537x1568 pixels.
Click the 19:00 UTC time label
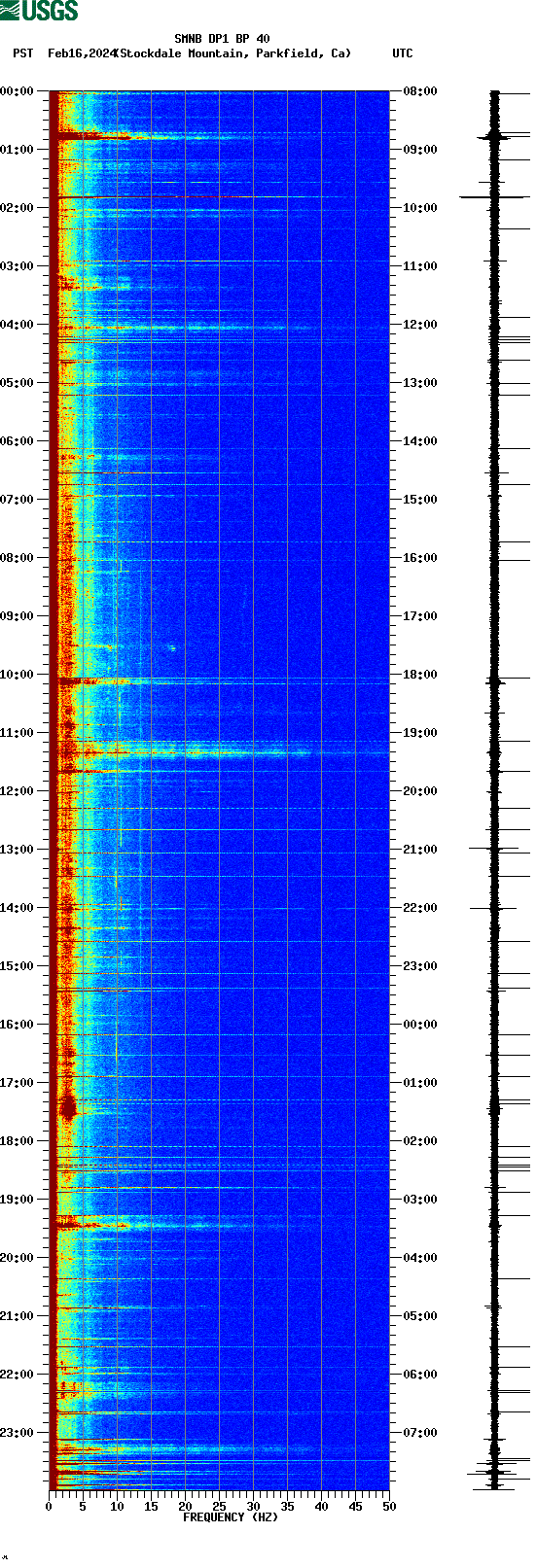click(420, 733)
